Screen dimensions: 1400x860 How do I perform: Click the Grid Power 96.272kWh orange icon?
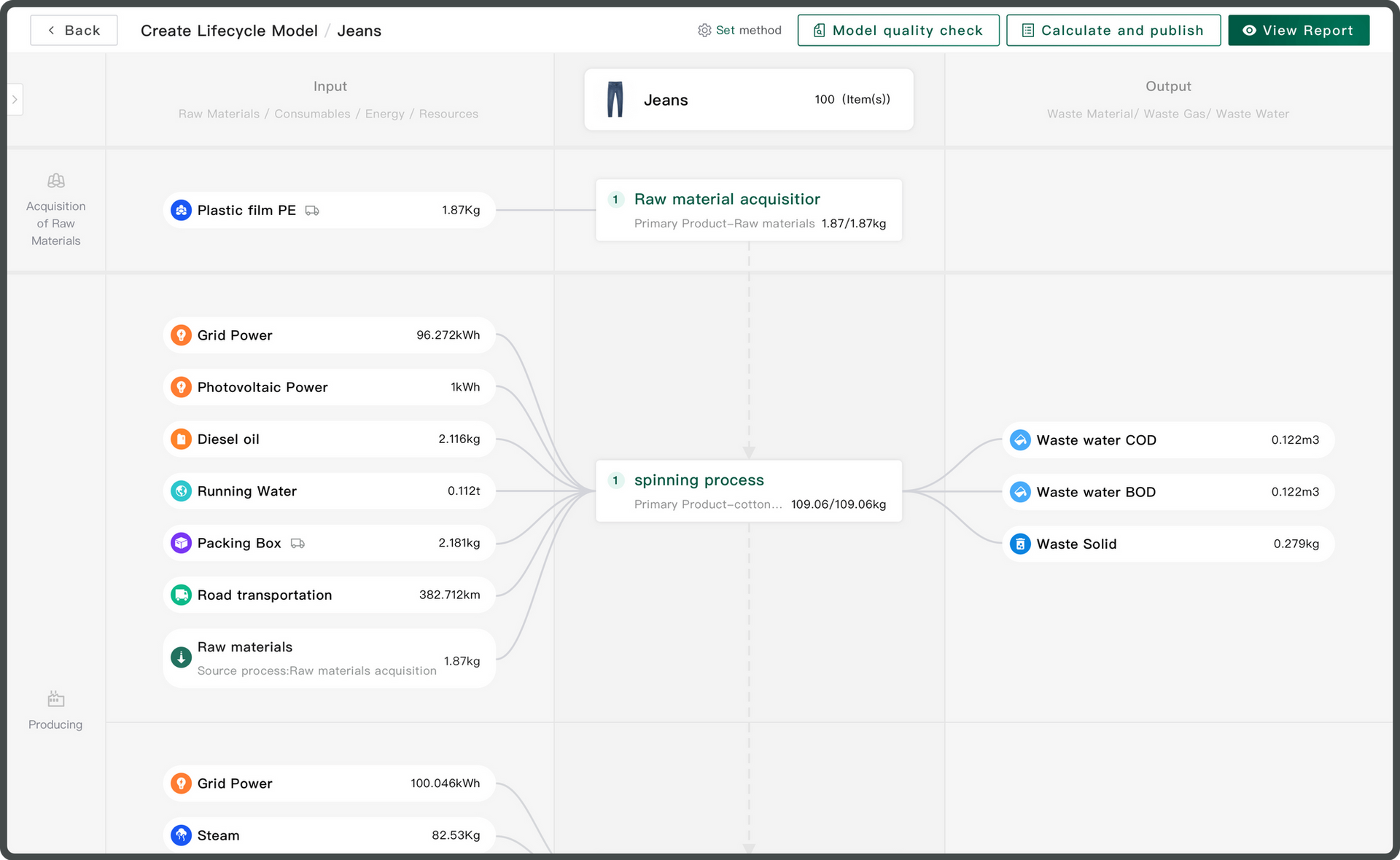181,335
